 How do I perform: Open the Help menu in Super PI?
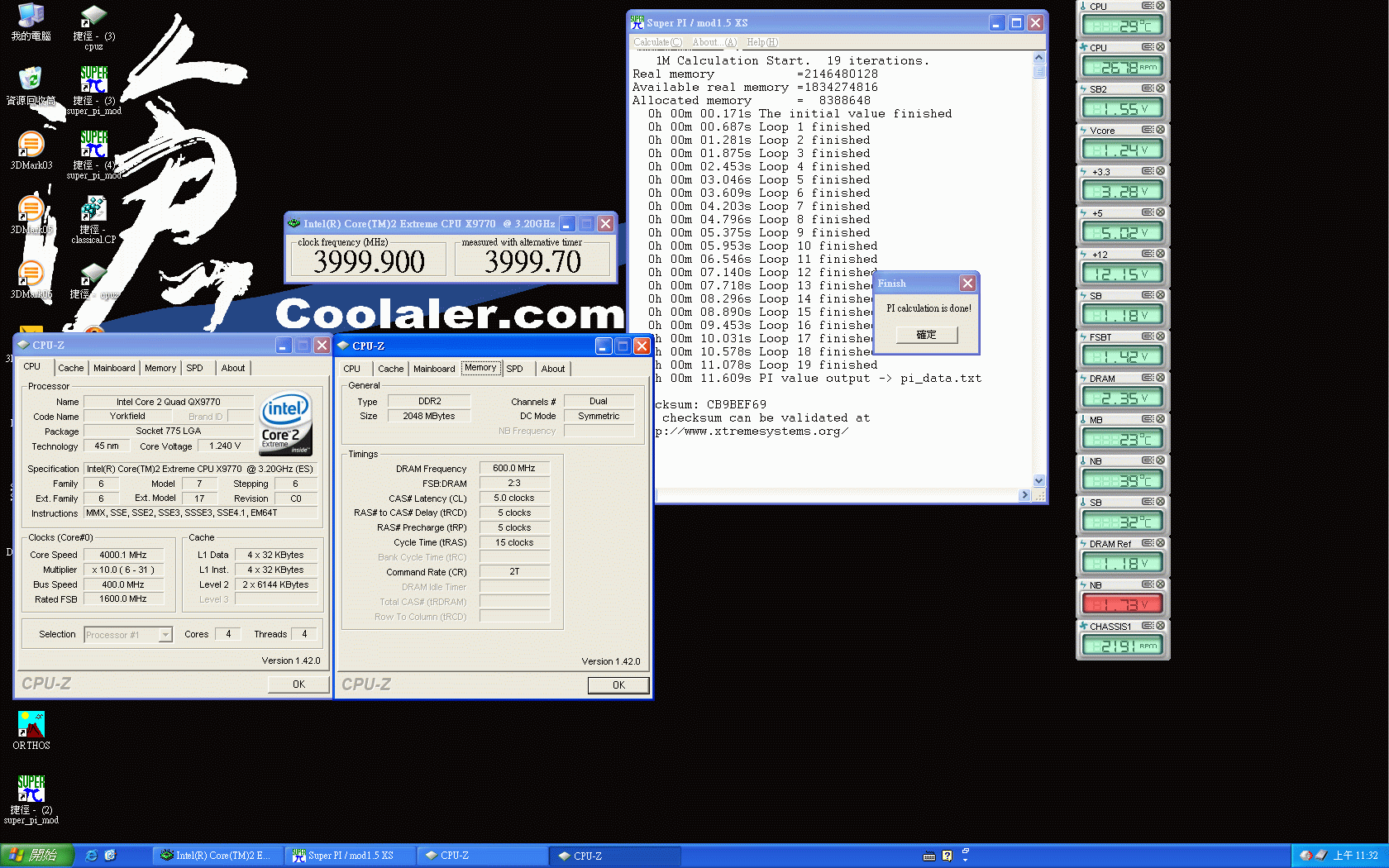pos(762,42)
